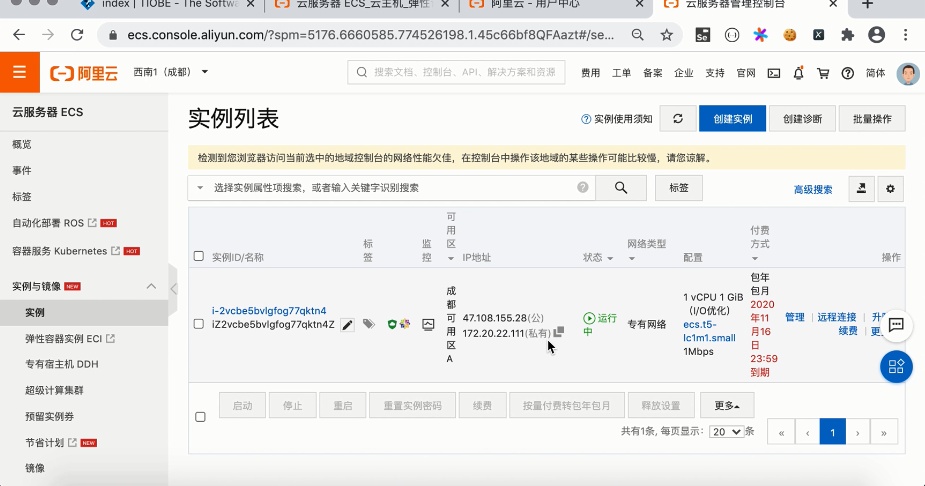This screenshot has height=486, width=925.
Task: Tick the bottom batch-action checkbox
Action: click(x=201, y=417)
